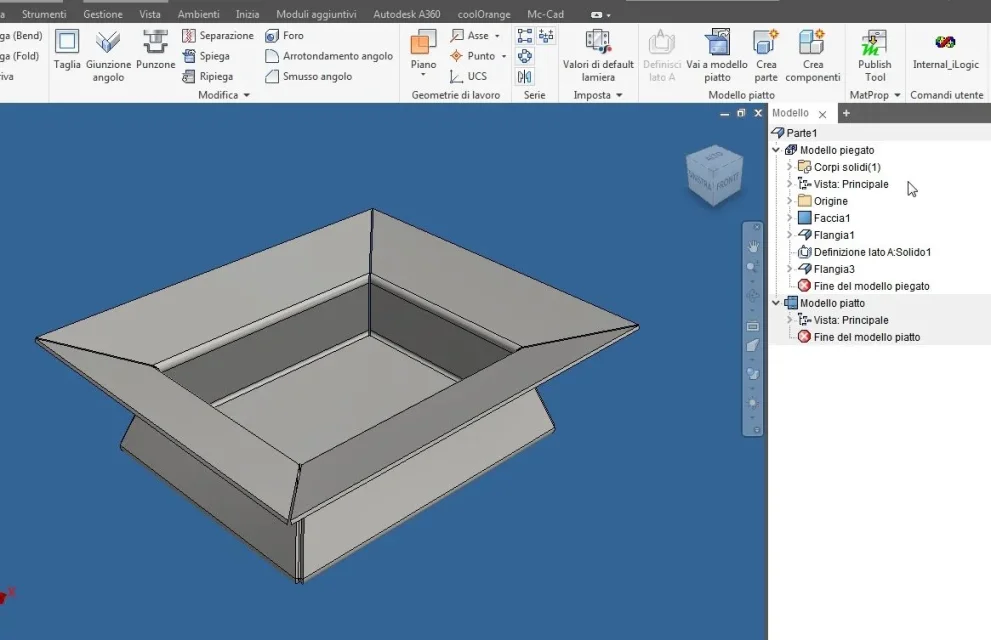Collapse the Modello piegato node
The width and height of the screenshot is (991, 640).
[x=776, y=150]
